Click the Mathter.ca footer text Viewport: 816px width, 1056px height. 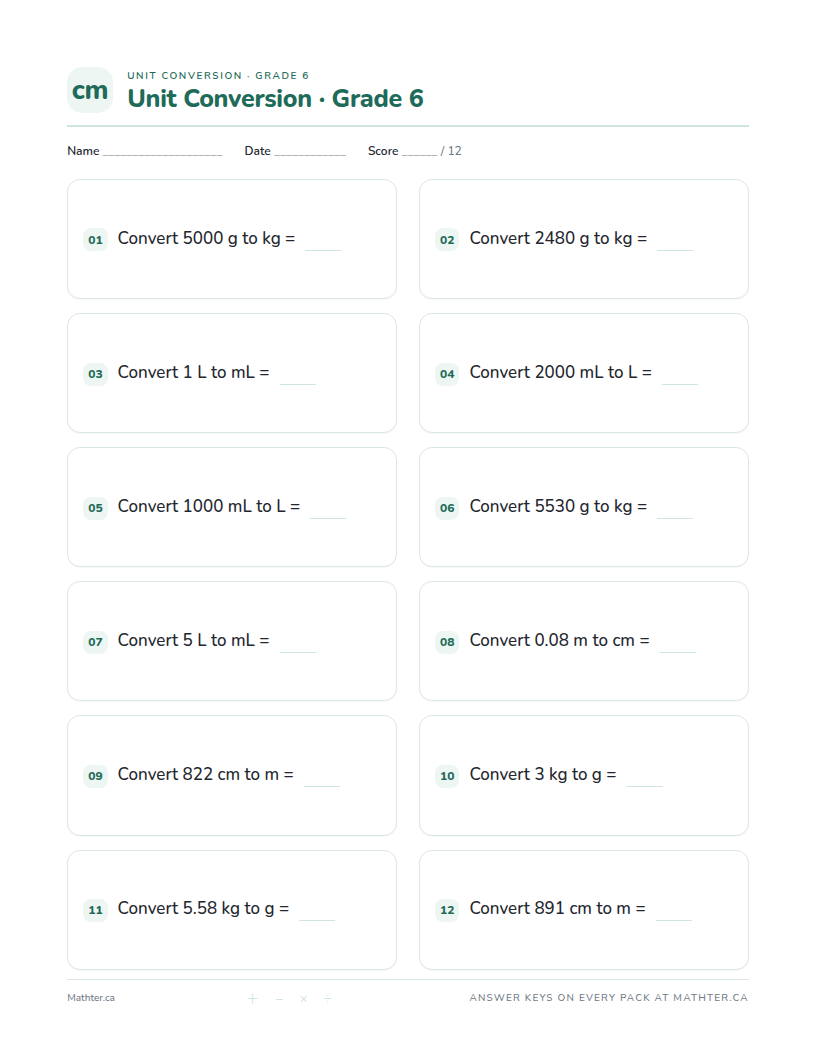click(x=91, y=998)
